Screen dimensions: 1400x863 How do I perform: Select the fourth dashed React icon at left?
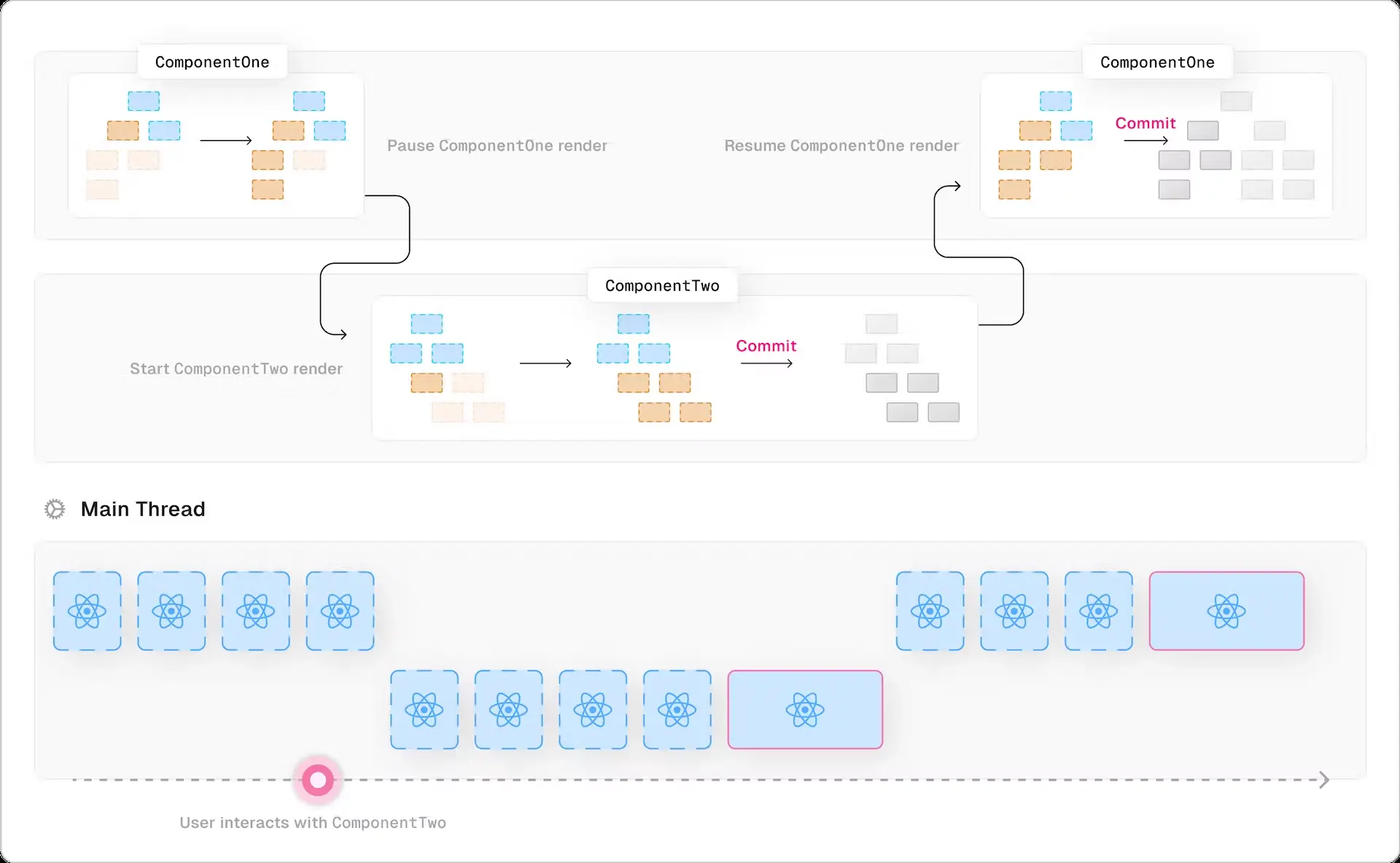coord(340,611)
